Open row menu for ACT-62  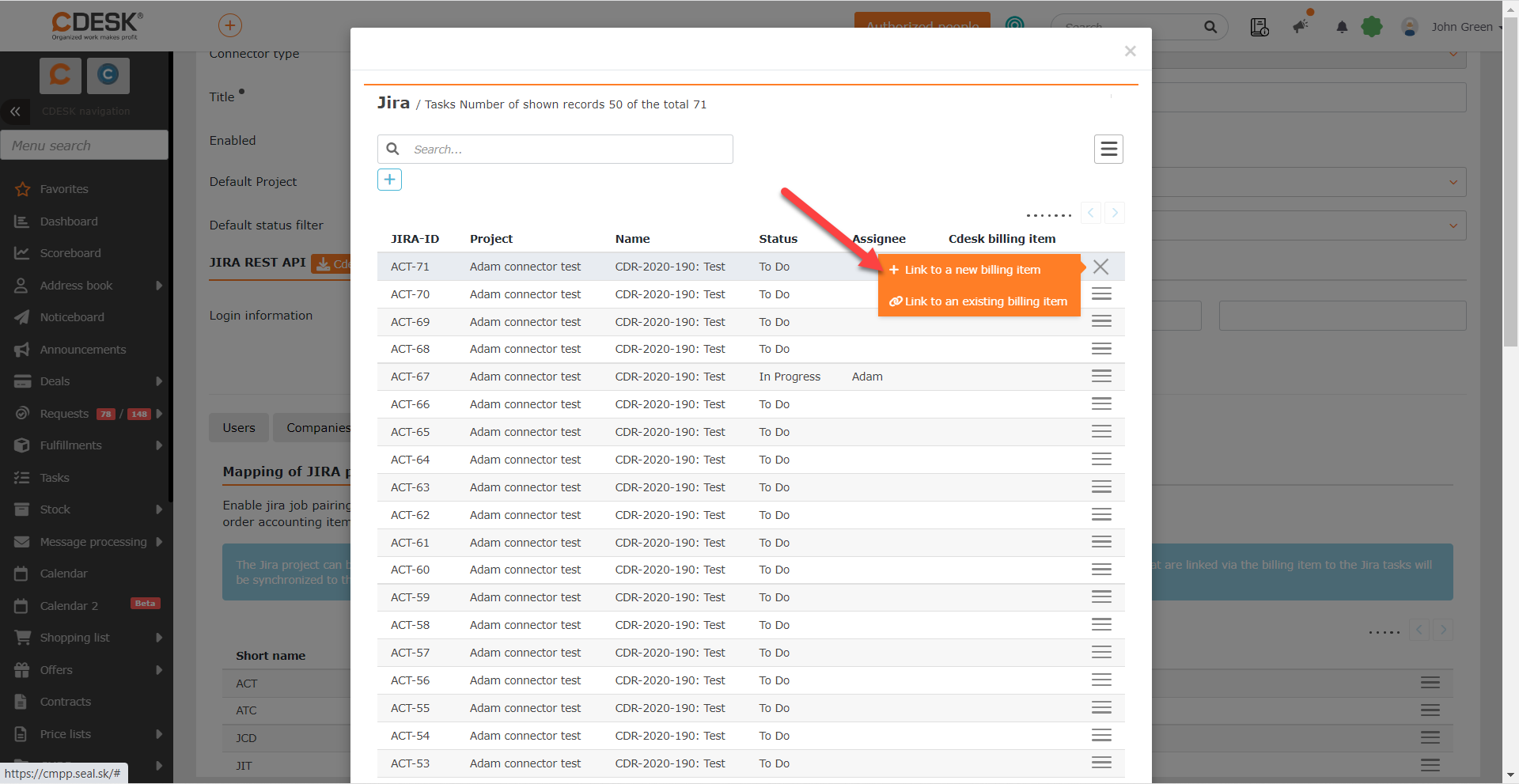[1101, 515]
